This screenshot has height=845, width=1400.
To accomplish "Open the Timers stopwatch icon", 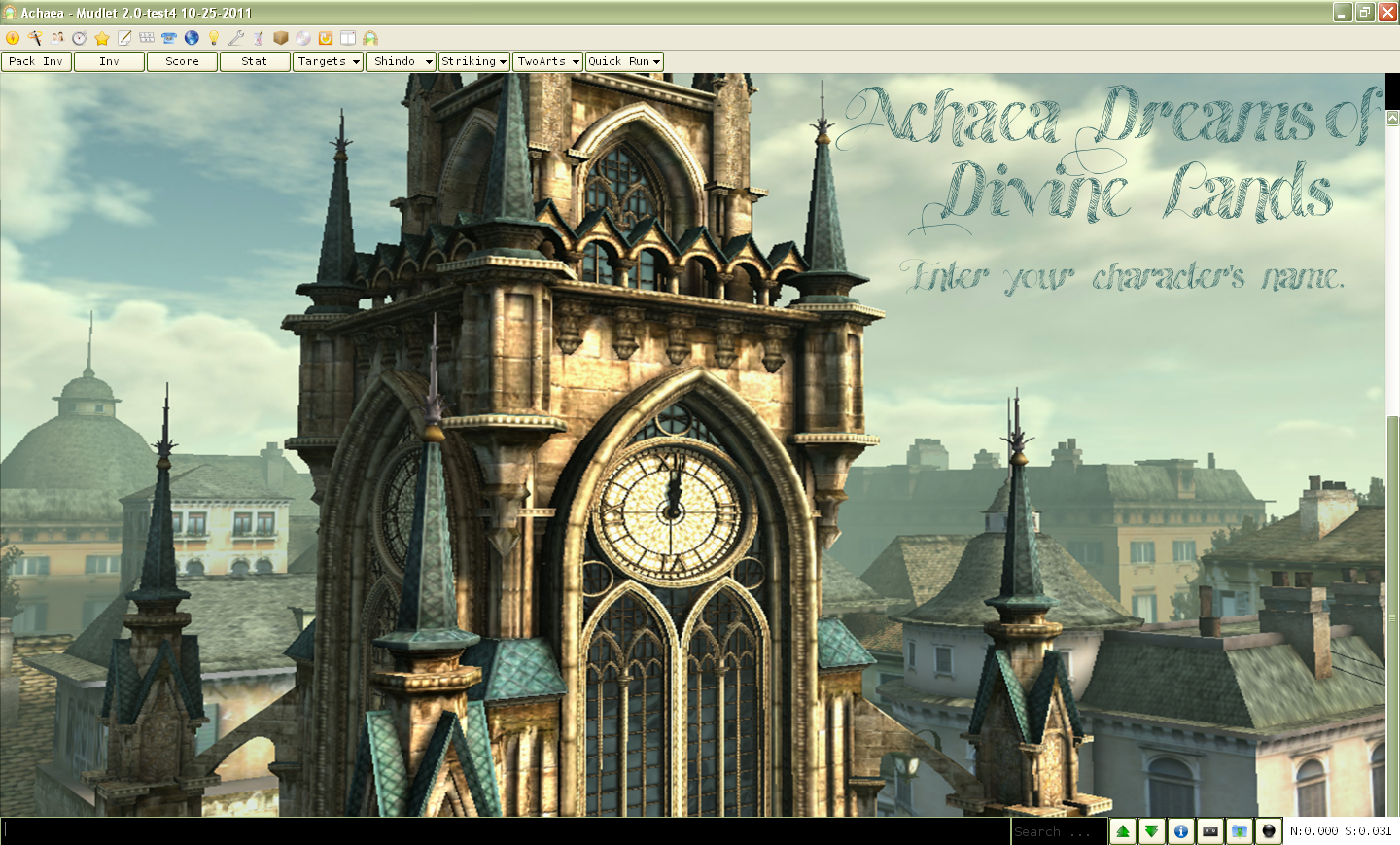I will tap(80, 38).
